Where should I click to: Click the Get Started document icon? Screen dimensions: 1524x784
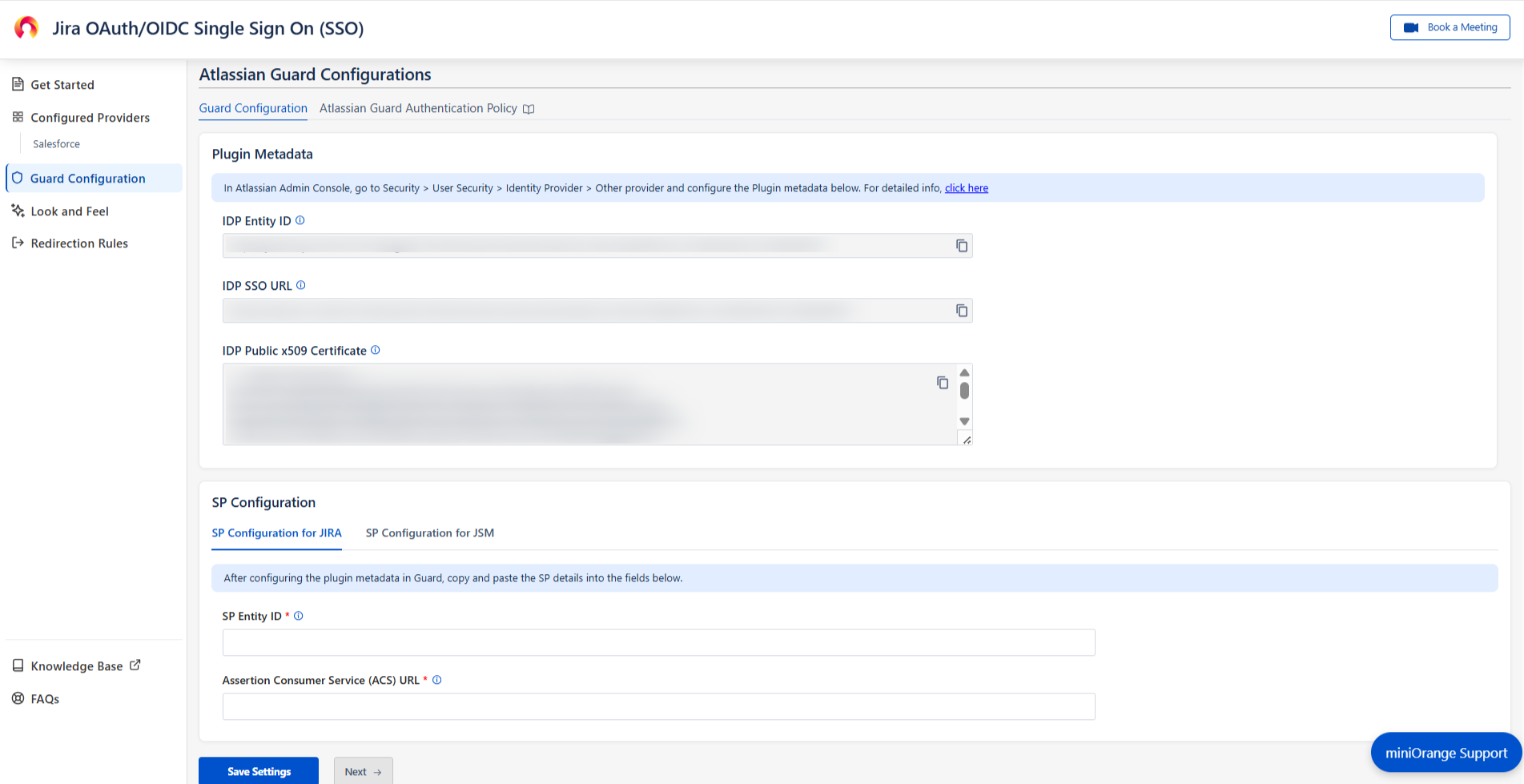click(18, 84)
